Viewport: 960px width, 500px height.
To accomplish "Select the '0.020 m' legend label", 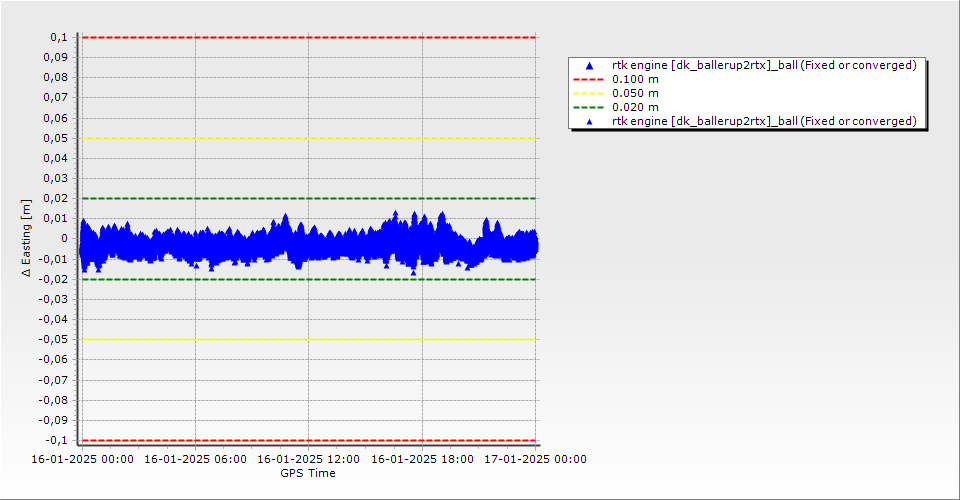I will pos(636,108).
